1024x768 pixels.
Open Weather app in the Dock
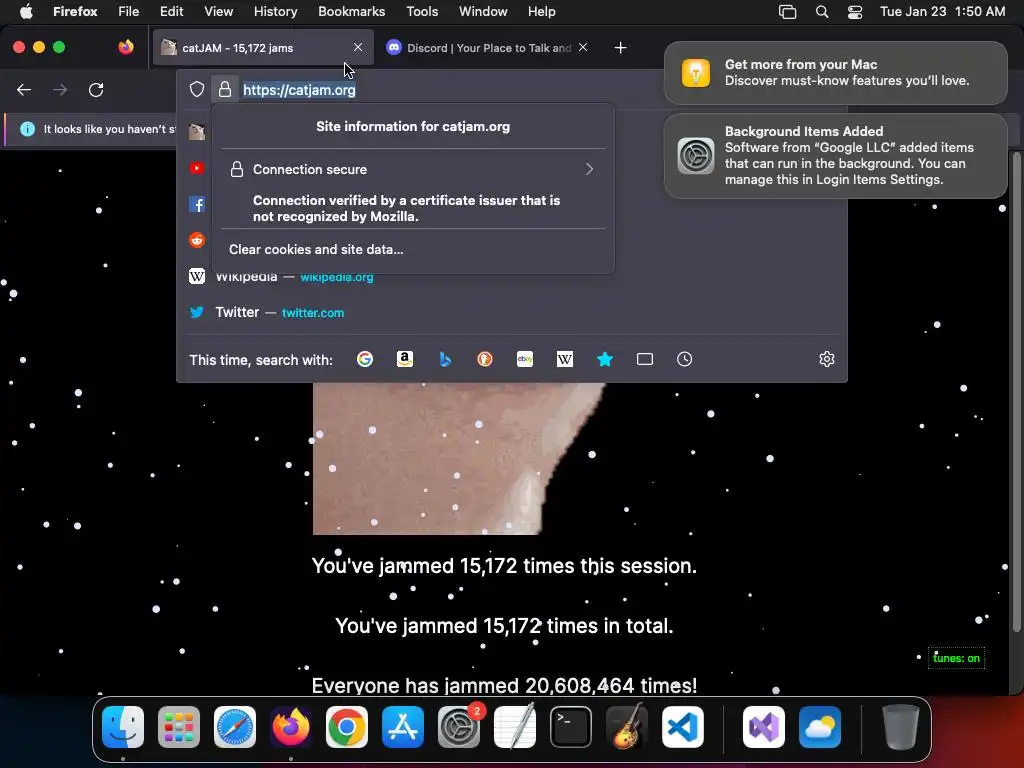click(820, 727)
